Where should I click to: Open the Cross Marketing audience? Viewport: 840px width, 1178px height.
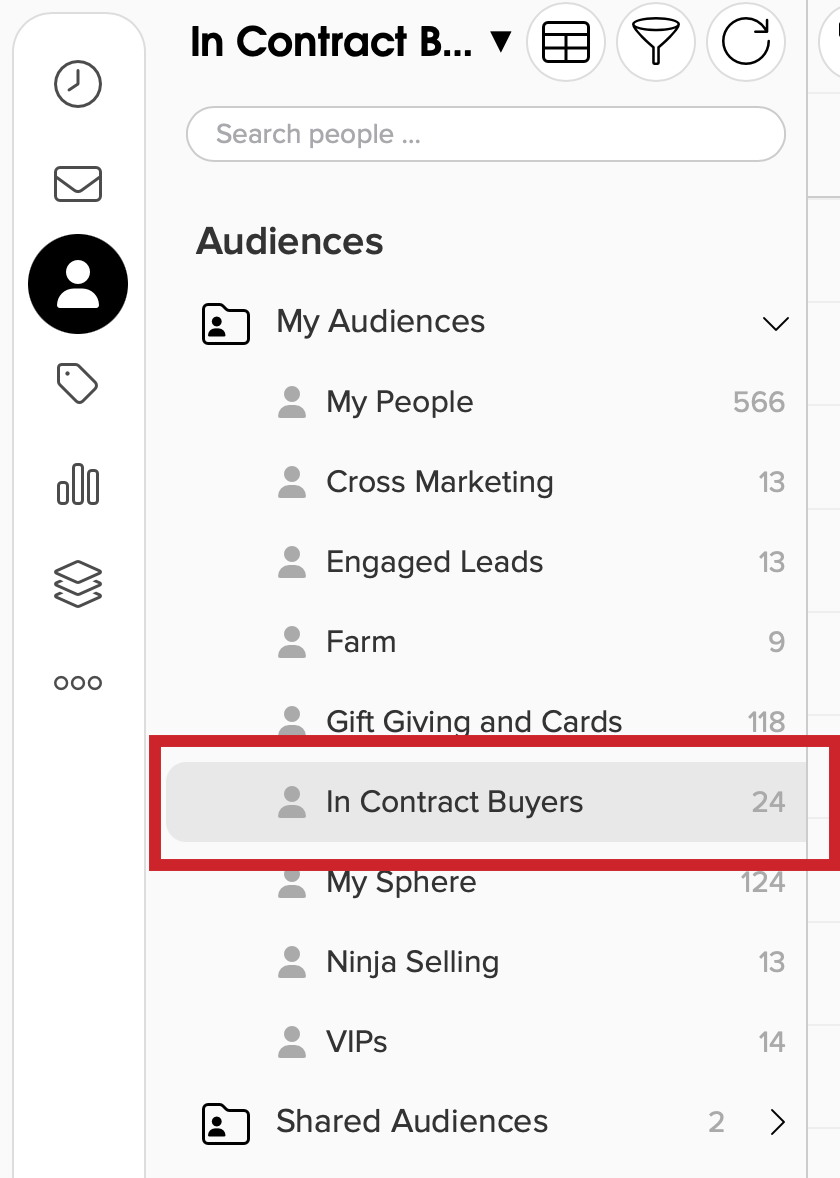[438, 482]
